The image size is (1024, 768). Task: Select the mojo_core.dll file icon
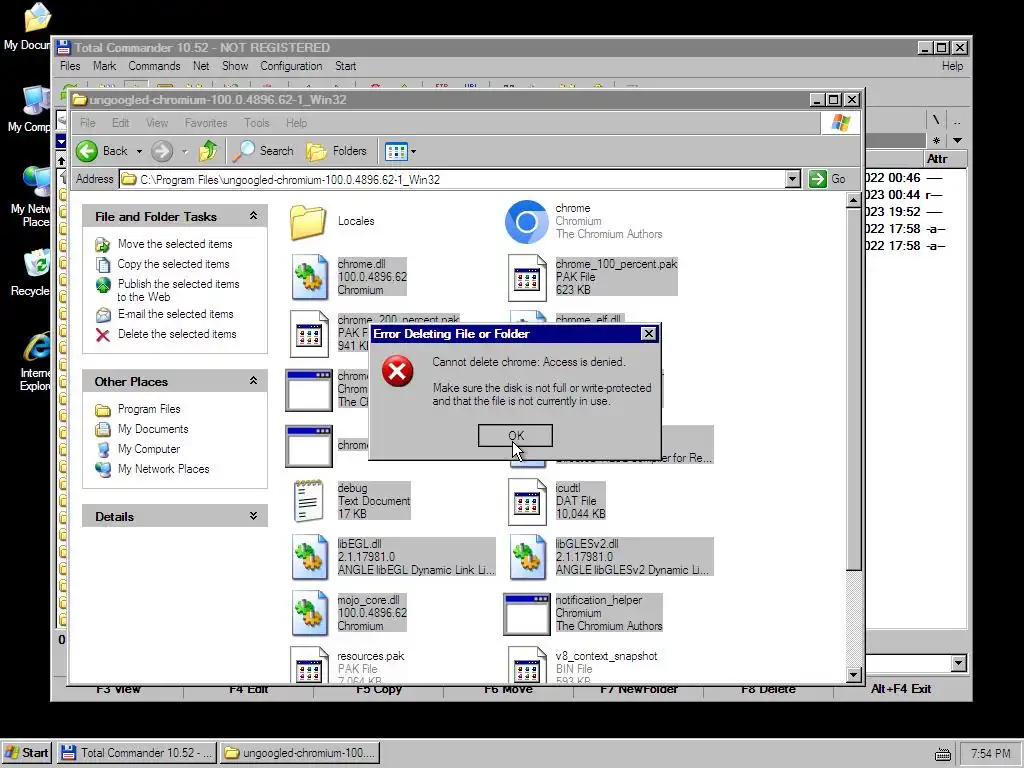309,613
